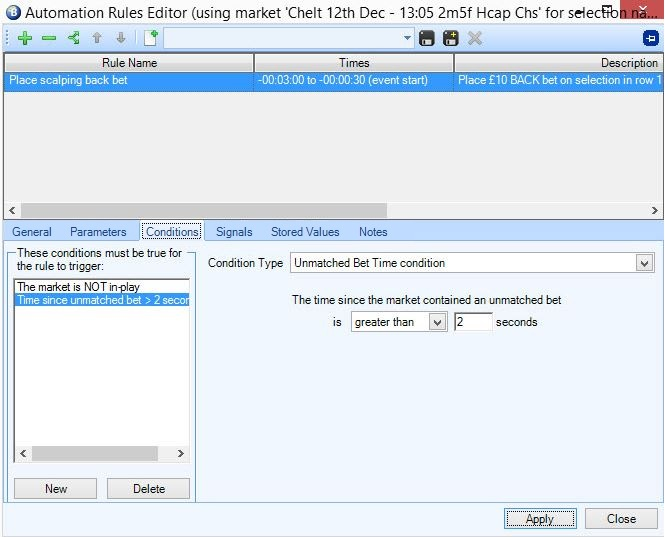
Task: Click the Description column header
Action: pos(558,63)
